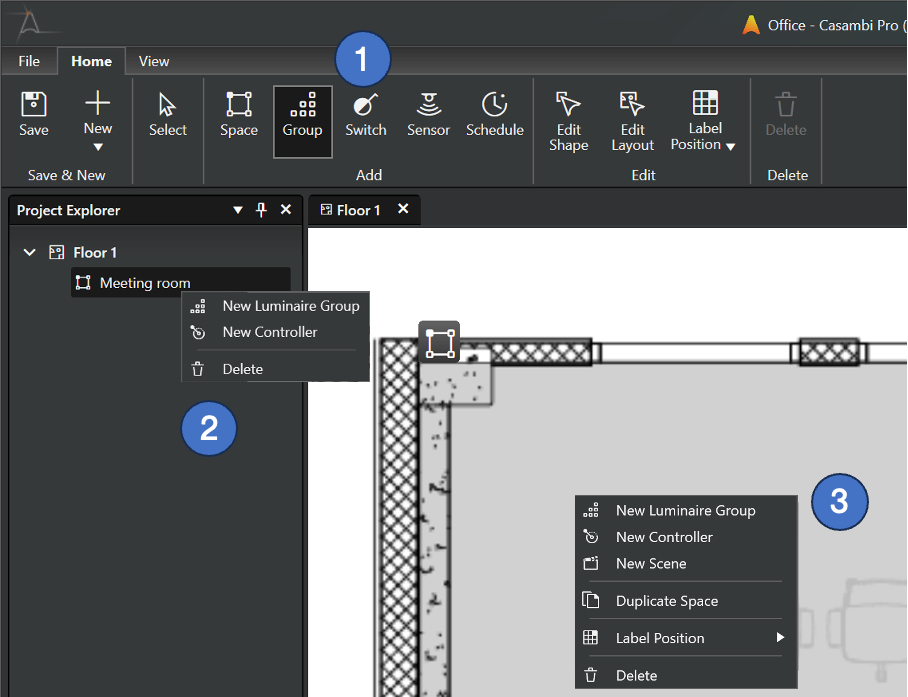Add a Sensor from the ribbon
908x697 pixels.
[428, 114]
